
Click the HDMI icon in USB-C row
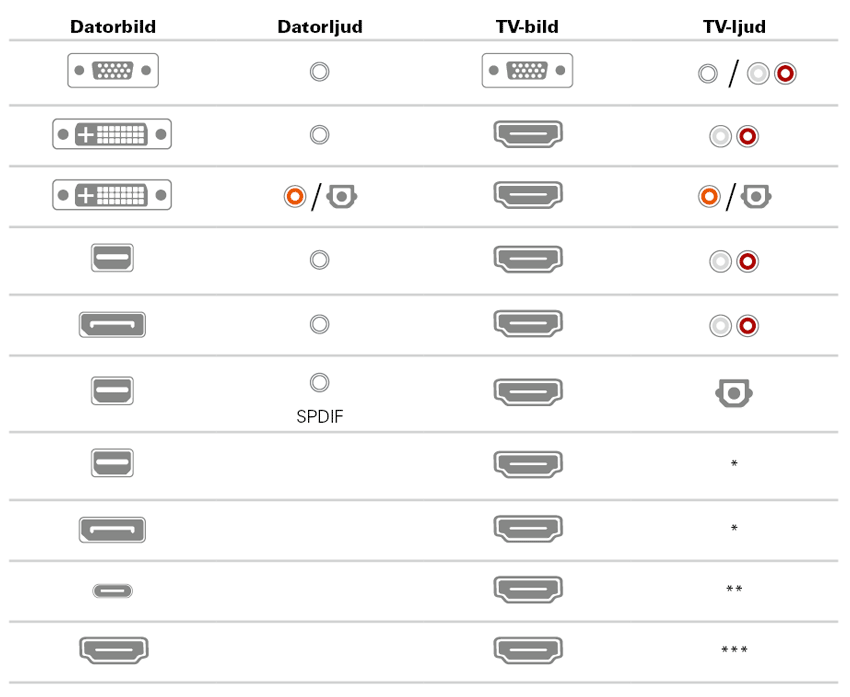pyautogui.click(x=527, y=590)
